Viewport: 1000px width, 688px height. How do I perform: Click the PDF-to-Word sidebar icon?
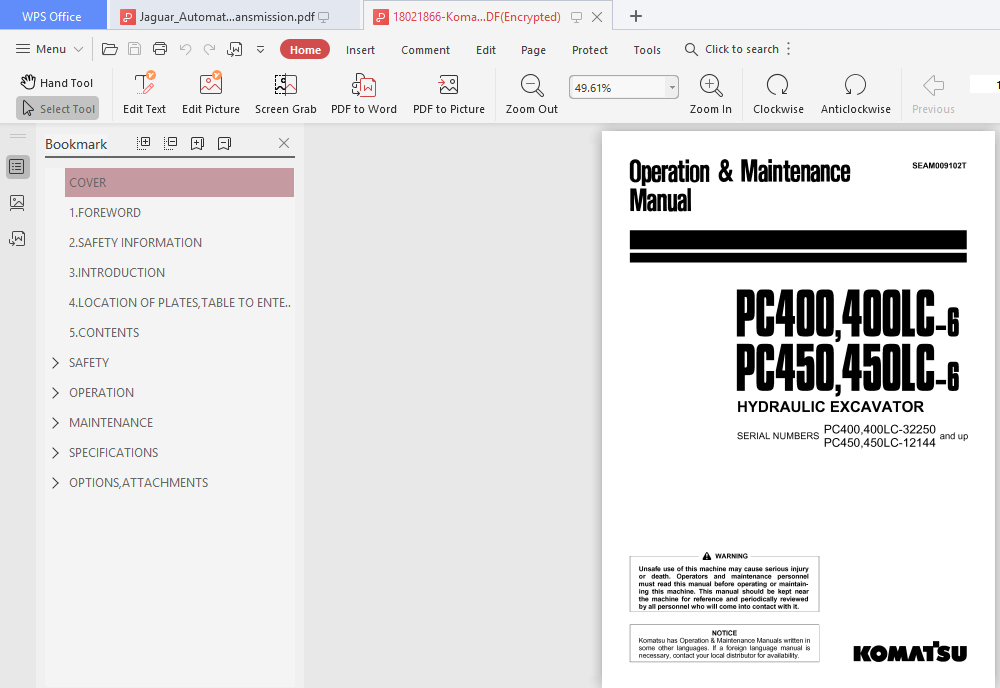pyautogui.click(x=17, y=238)
